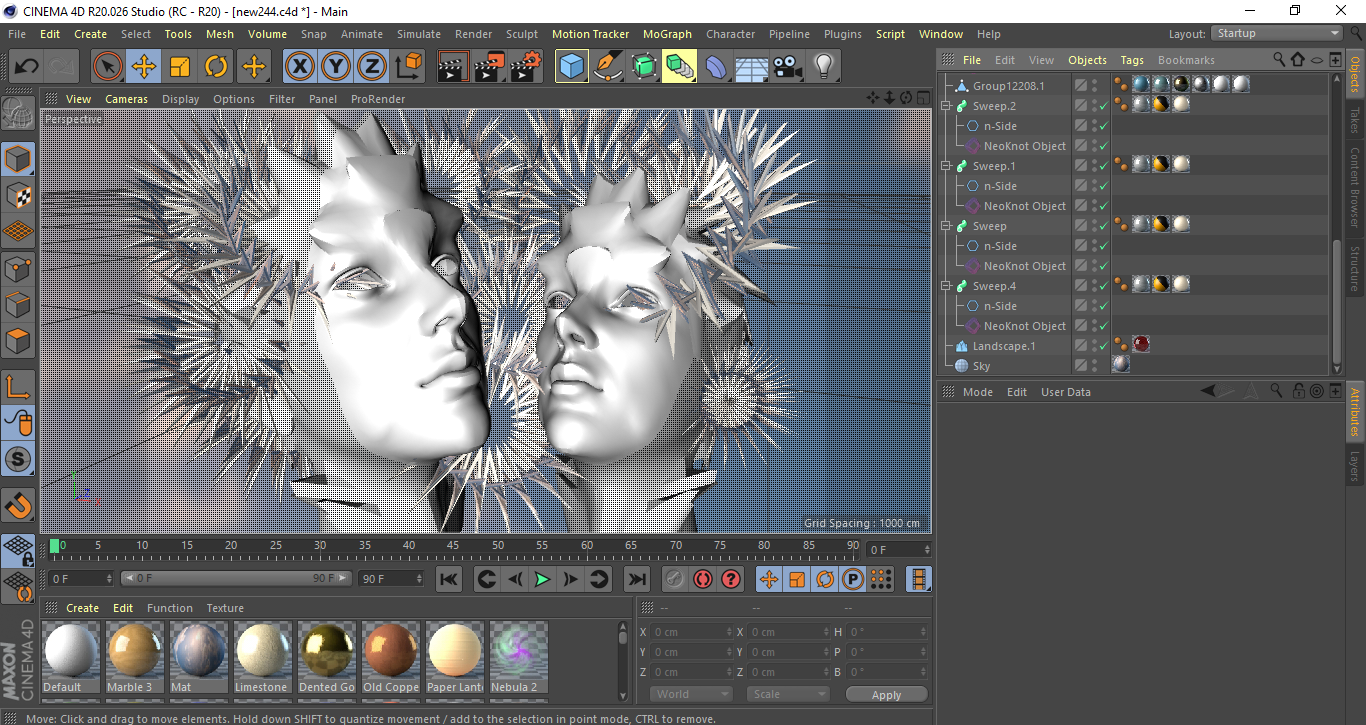1366x725 pixels.
Task: Collapse the Sweep.2 object tree
Action: [x=945, y=106]
